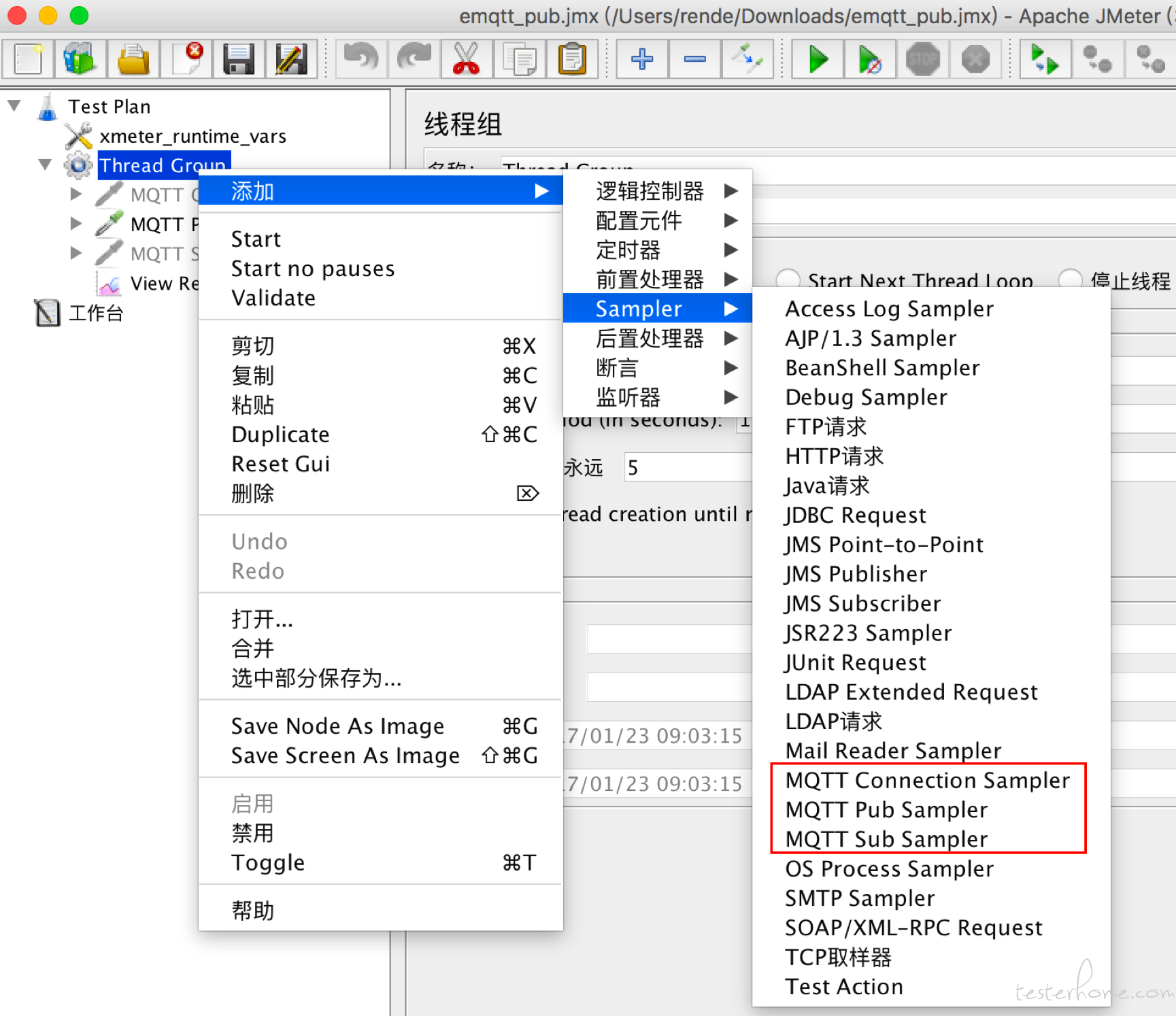Click the Collapse All minus icon

(695, 59)
